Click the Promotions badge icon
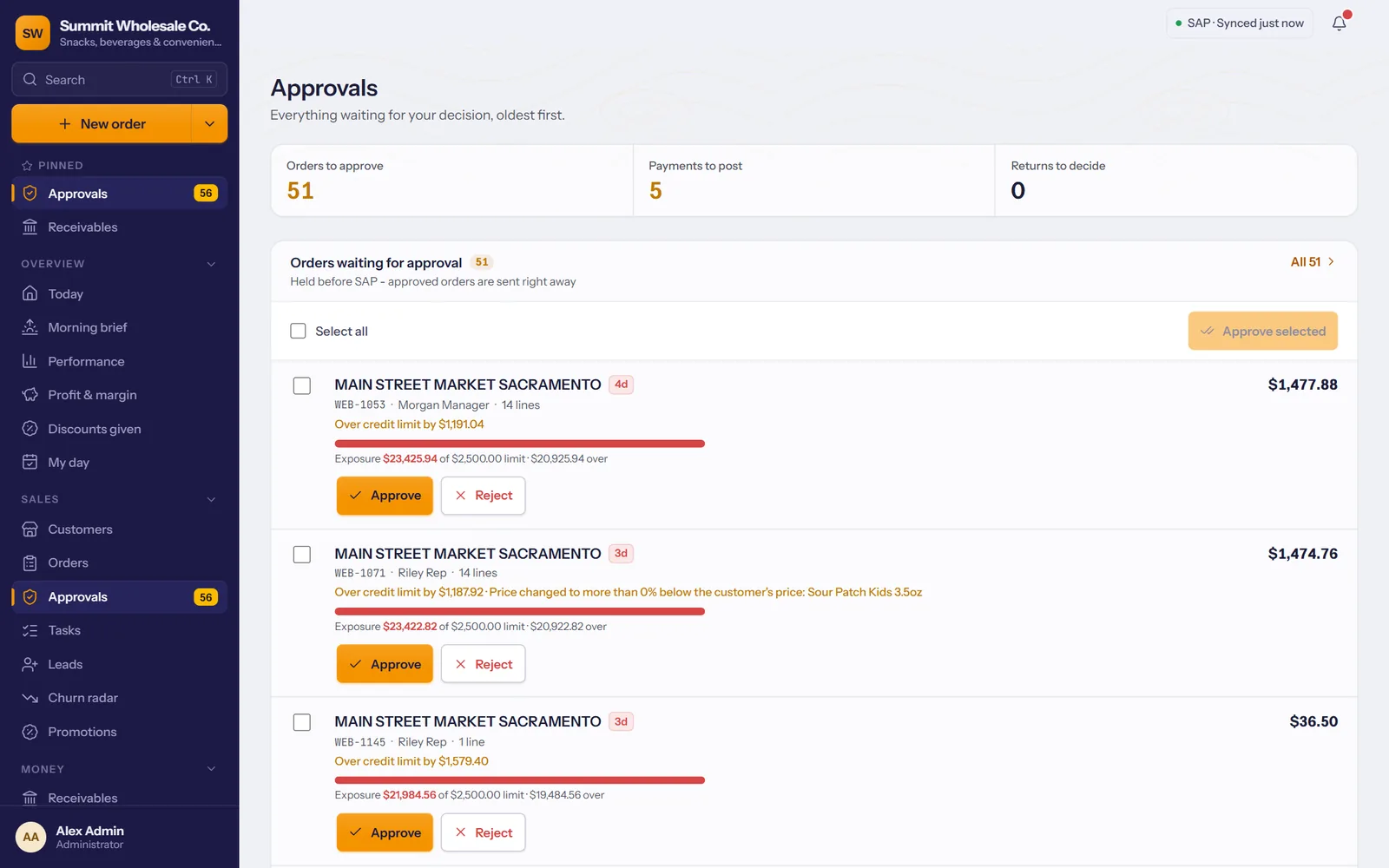1389x868 pixels. click(x=30, y=732)
